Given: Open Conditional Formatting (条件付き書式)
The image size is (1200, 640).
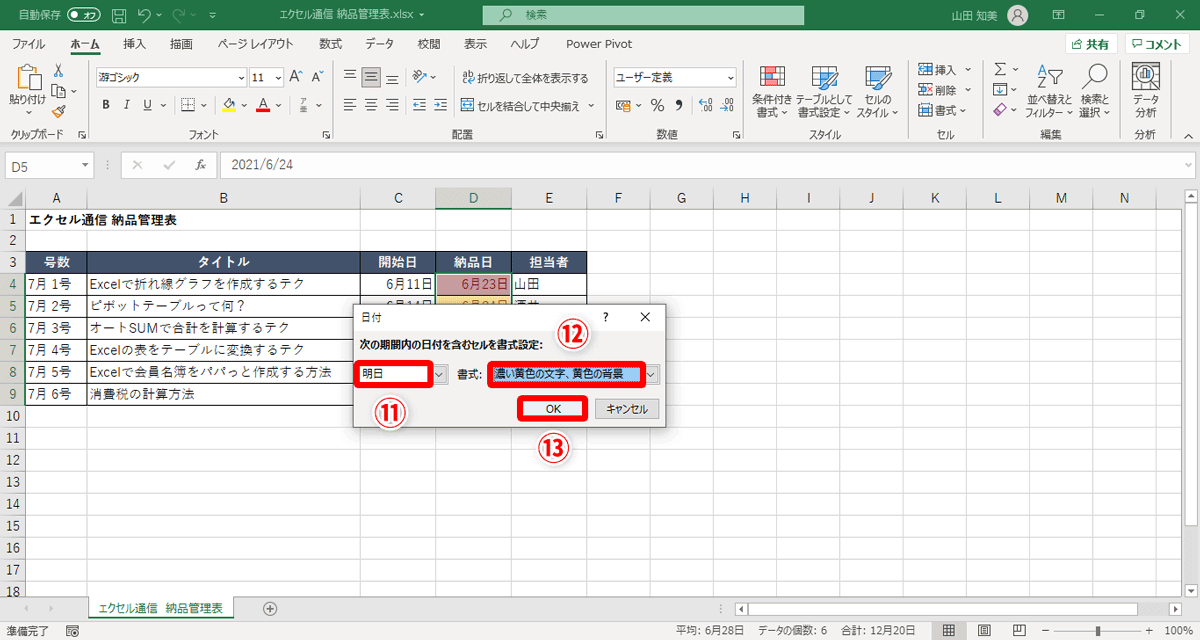Looking at the screenshot, I should point(772,92).
